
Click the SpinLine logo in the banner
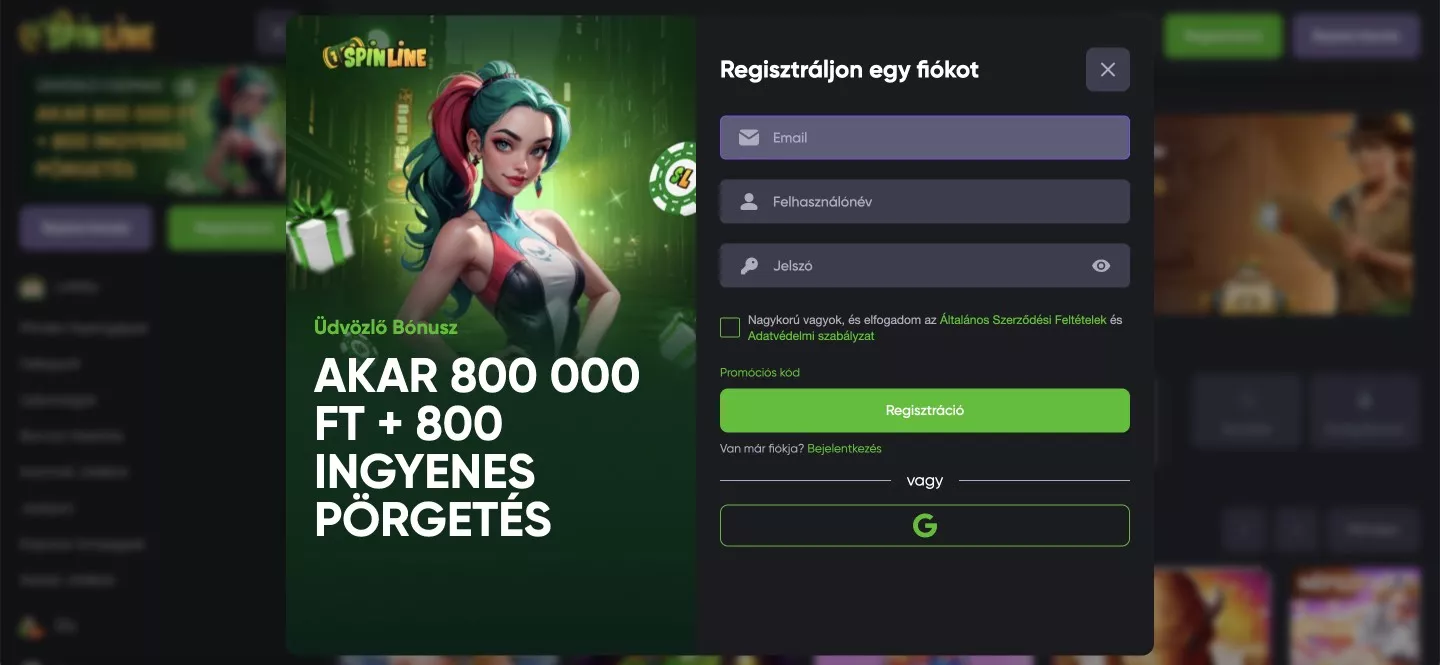tap(375, 56)
